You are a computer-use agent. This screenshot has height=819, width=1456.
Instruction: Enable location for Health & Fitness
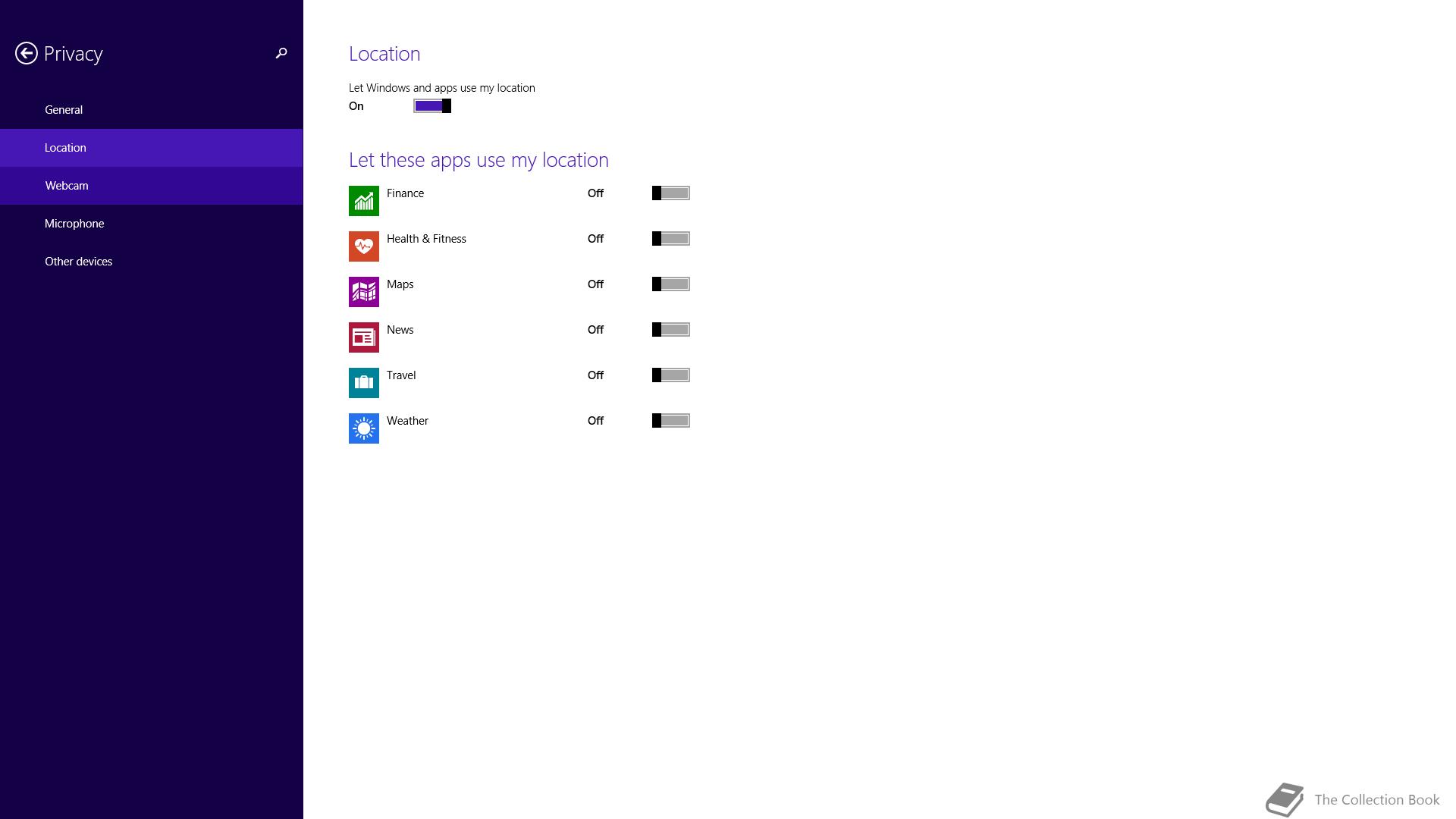point(671,239)
